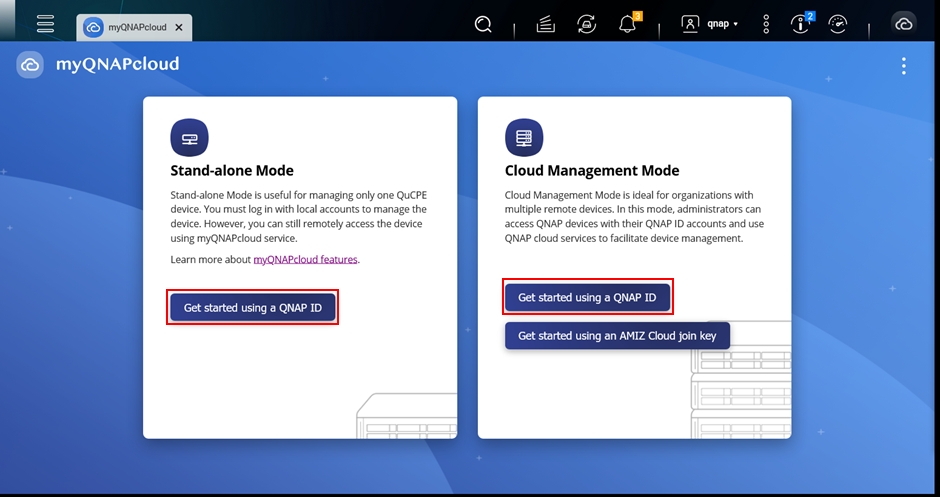Screen dimensions: 940x497
Task: Open the search magnifier in the top bar
Action: [x=483, y=24]
